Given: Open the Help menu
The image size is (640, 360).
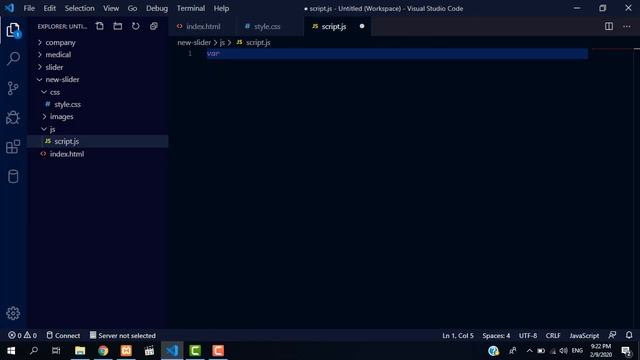Looking at the screenshot, I should [x=221, y=8].
